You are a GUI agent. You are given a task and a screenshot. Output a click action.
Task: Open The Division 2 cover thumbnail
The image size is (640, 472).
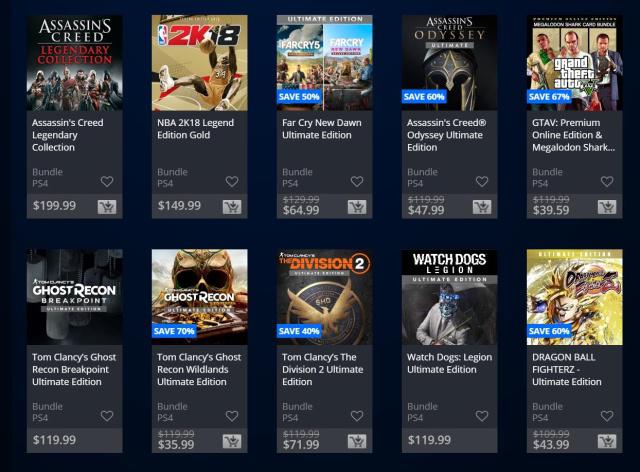324,297
